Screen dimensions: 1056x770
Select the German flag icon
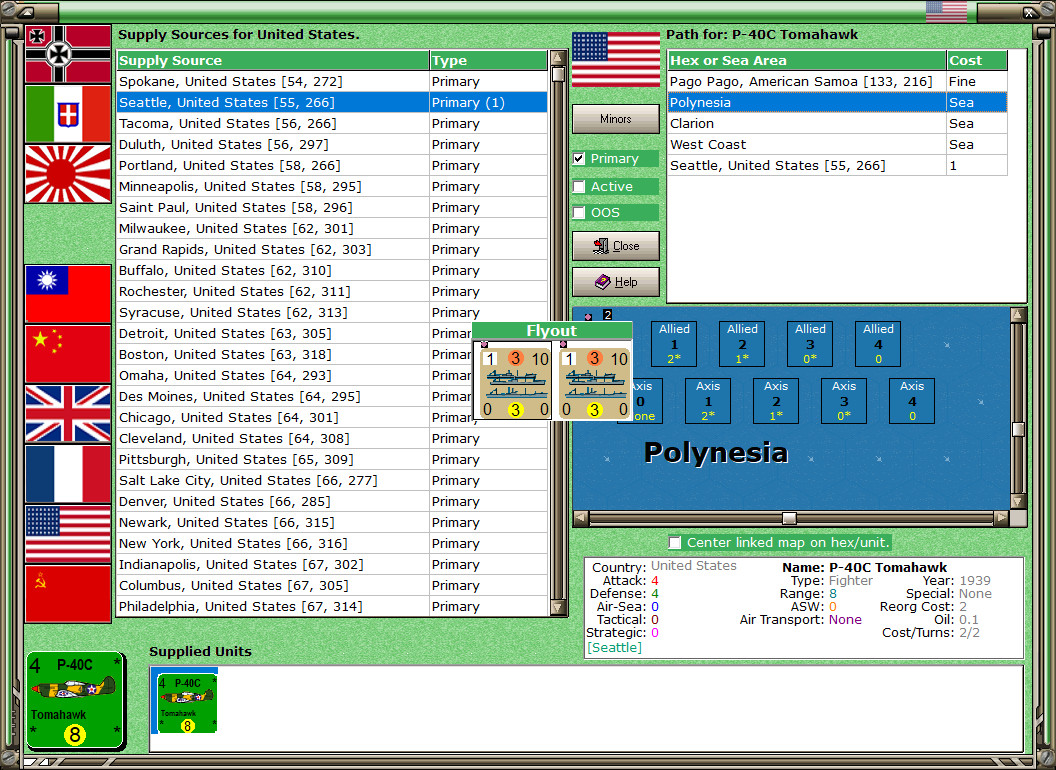pyautogui.click(x=68, y=54)
